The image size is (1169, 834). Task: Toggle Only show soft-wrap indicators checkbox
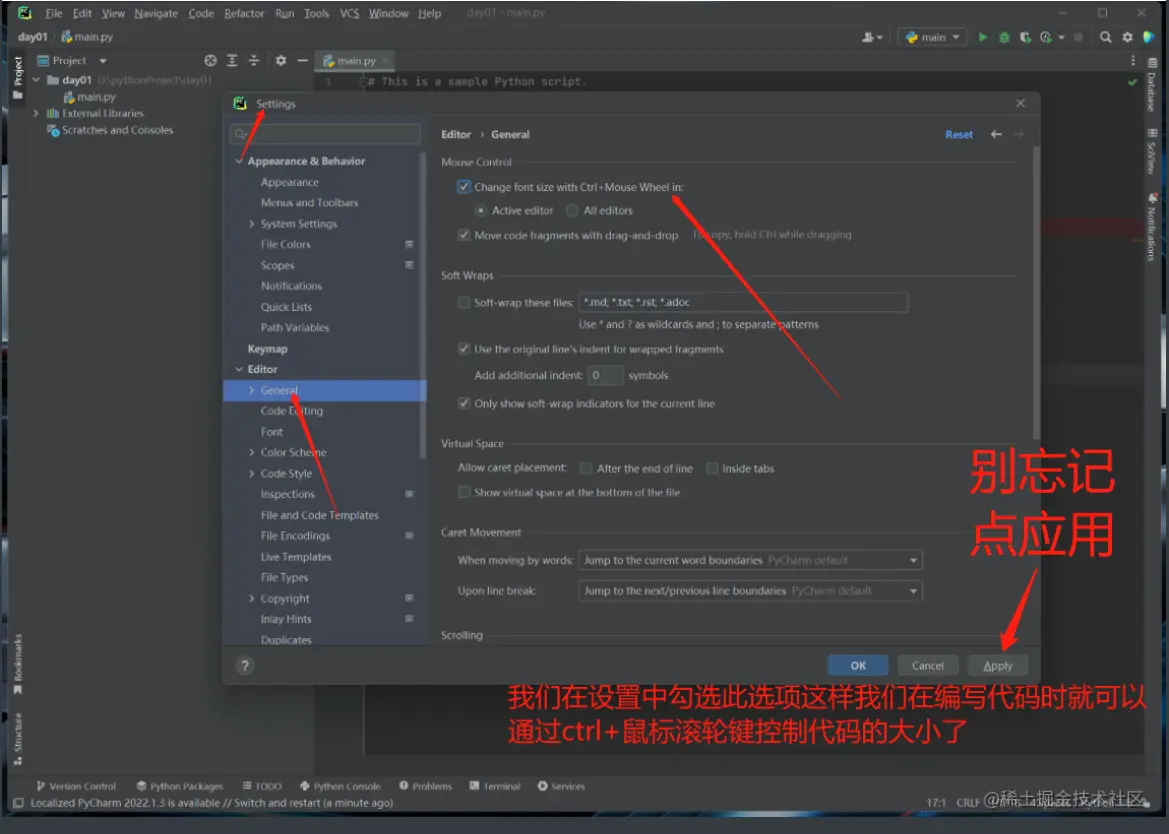pyautogui.click(x=464, y=403)
